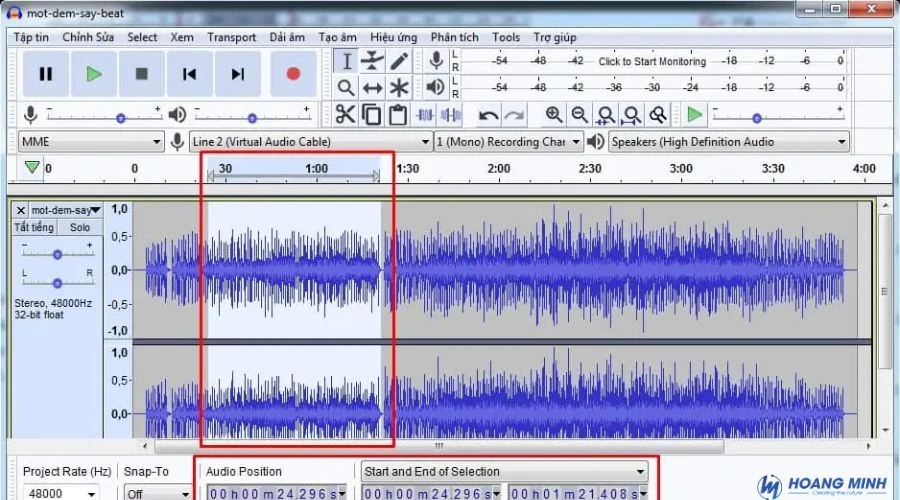Open the Hiệu ứng menu

[x=393, y=37]
